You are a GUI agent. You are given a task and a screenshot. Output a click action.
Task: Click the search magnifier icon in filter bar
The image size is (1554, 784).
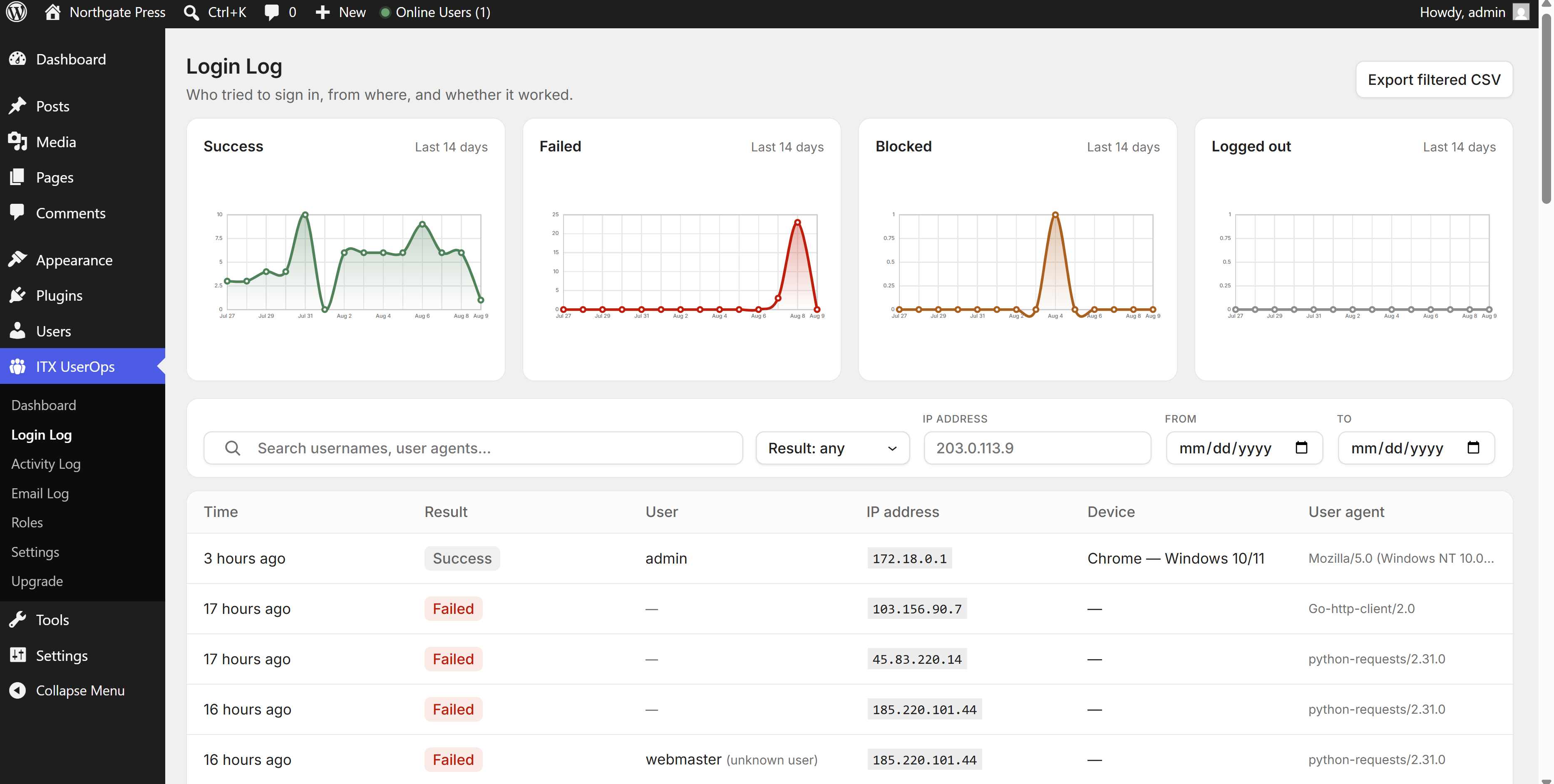232,448
